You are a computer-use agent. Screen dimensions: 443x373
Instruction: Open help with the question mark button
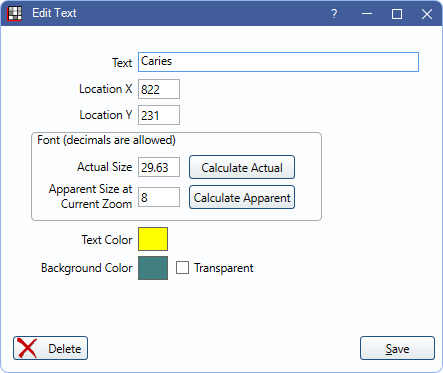334,14
